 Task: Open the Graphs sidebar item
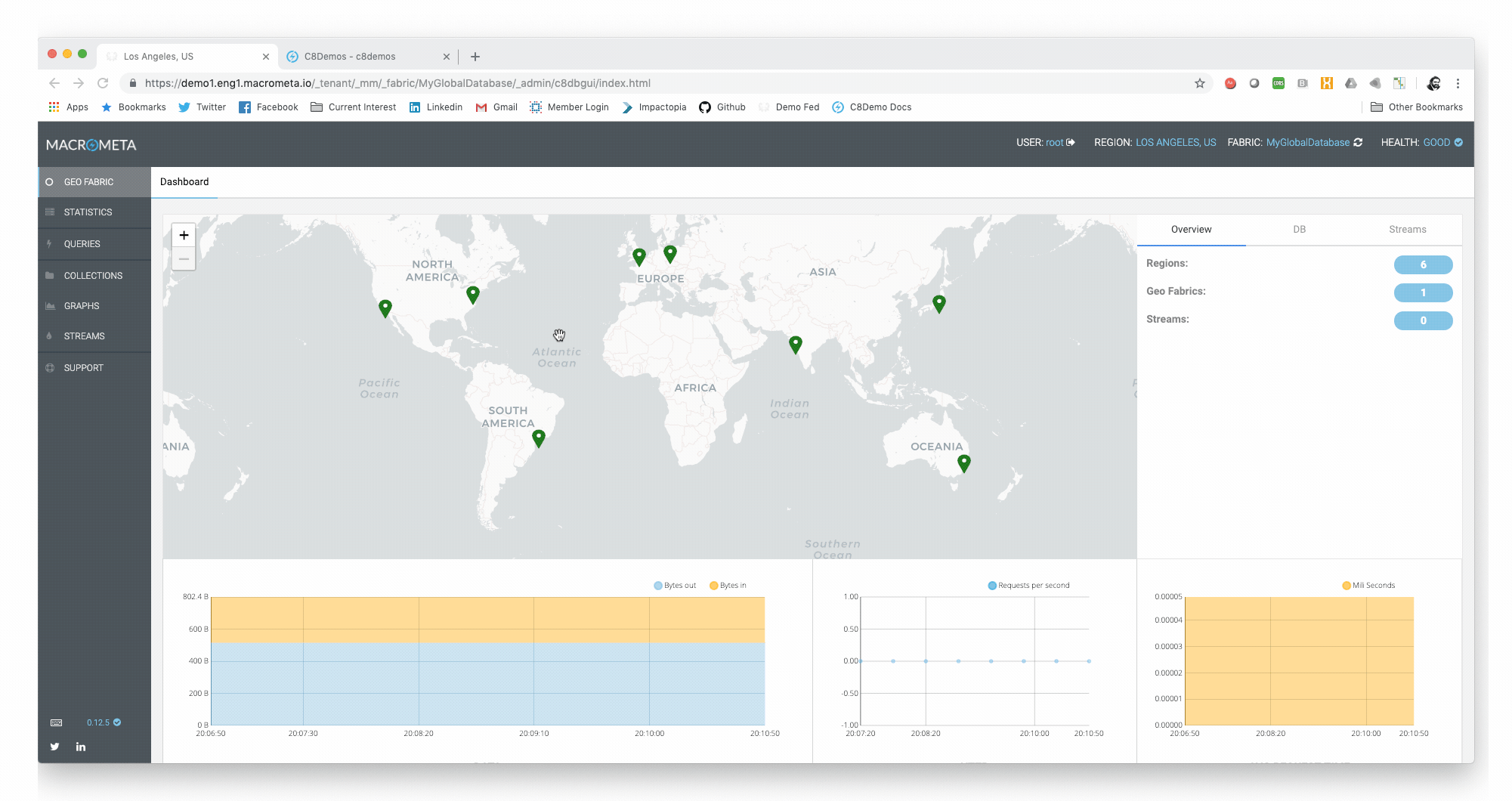click(x=94, y=306)
